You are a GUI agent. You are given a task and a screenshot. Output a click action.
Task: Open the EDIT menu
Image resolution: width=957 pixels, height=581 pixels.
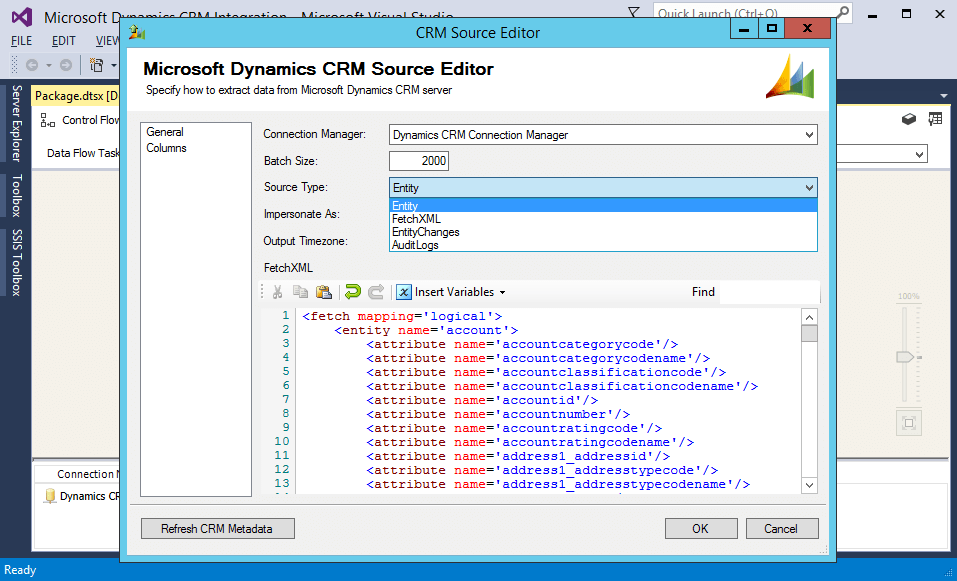63,41
